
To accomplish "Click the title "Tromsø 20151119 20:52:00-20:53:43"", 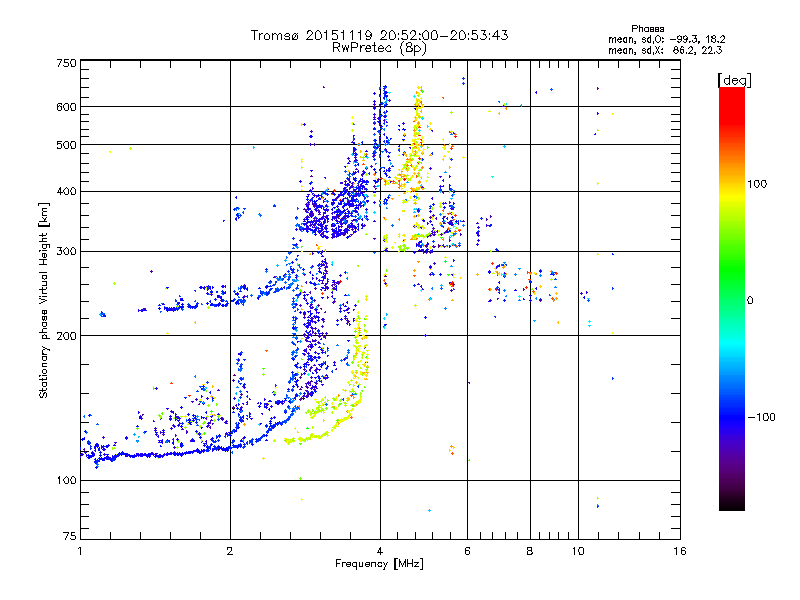I will pyautogui.click(x=379, y=35).
